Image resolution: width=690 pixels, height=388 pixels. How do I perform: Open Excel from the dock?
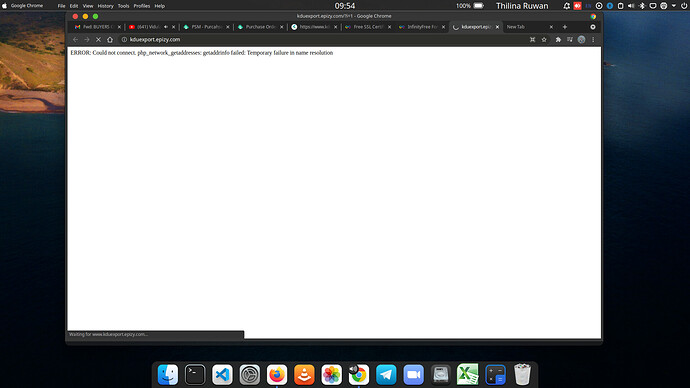(468, 375)
